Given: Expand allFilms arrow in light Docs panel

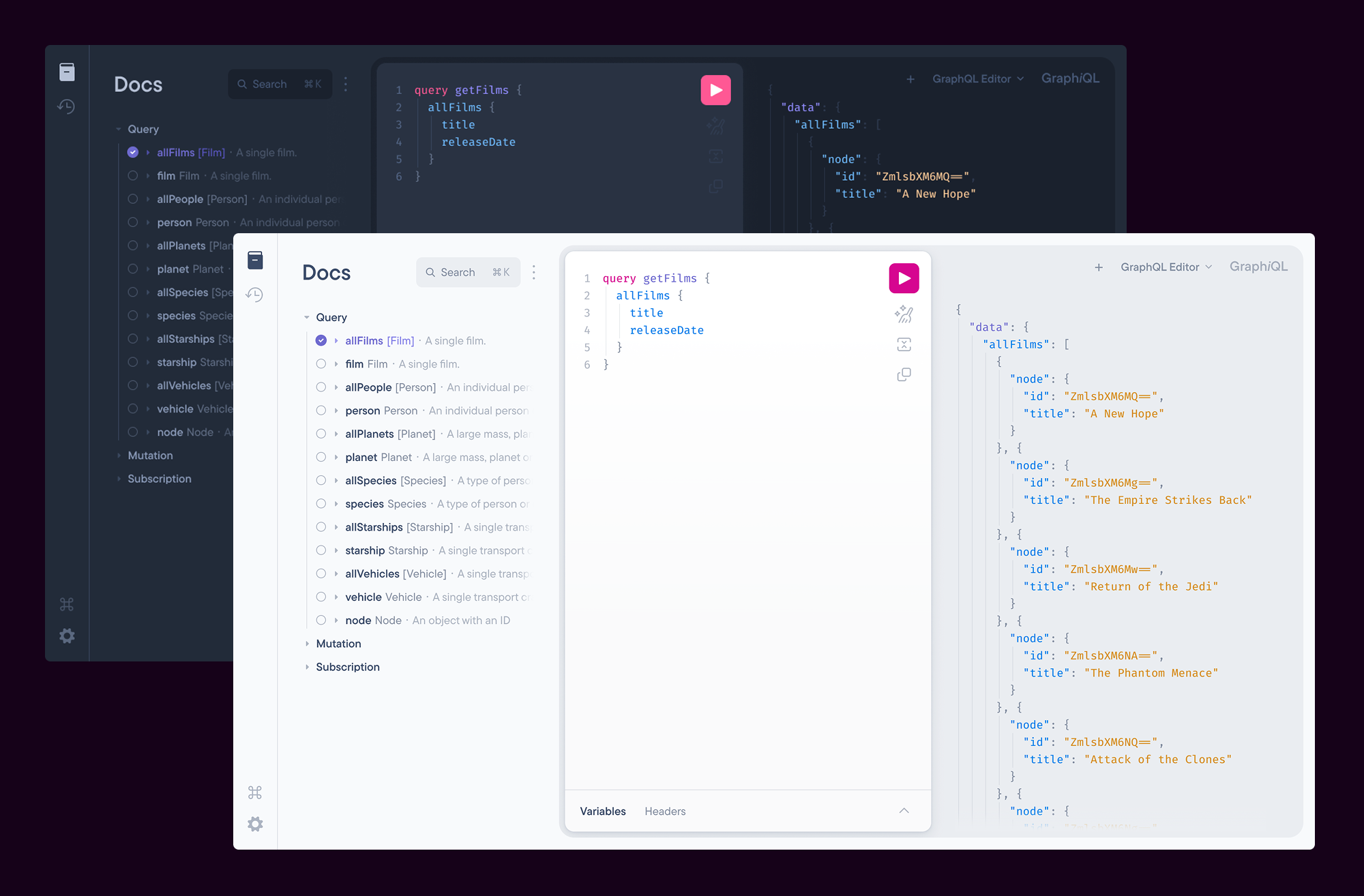Looking at the screenshot, I should pos(336,340).
